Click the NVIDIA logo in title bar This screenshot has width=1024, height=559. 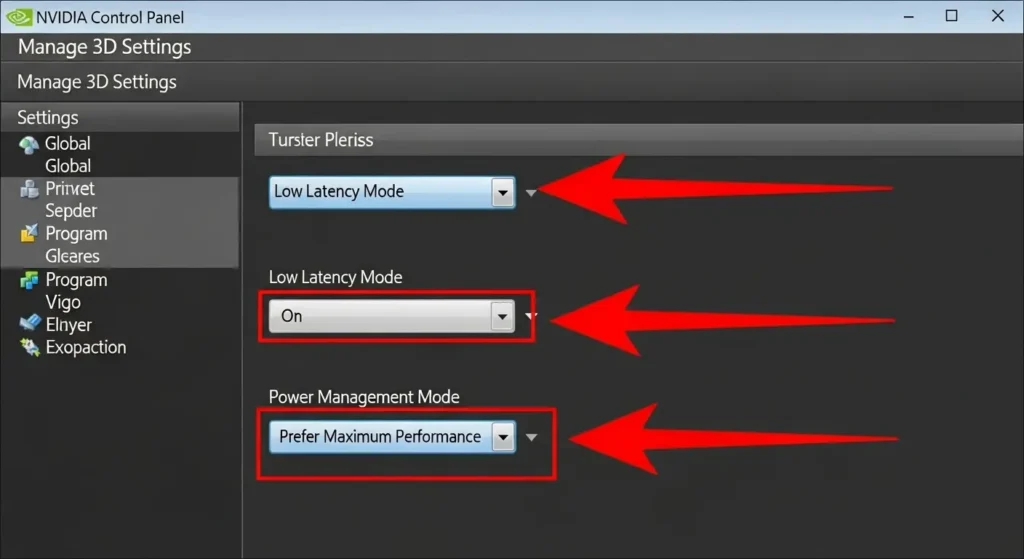point(18,17)
